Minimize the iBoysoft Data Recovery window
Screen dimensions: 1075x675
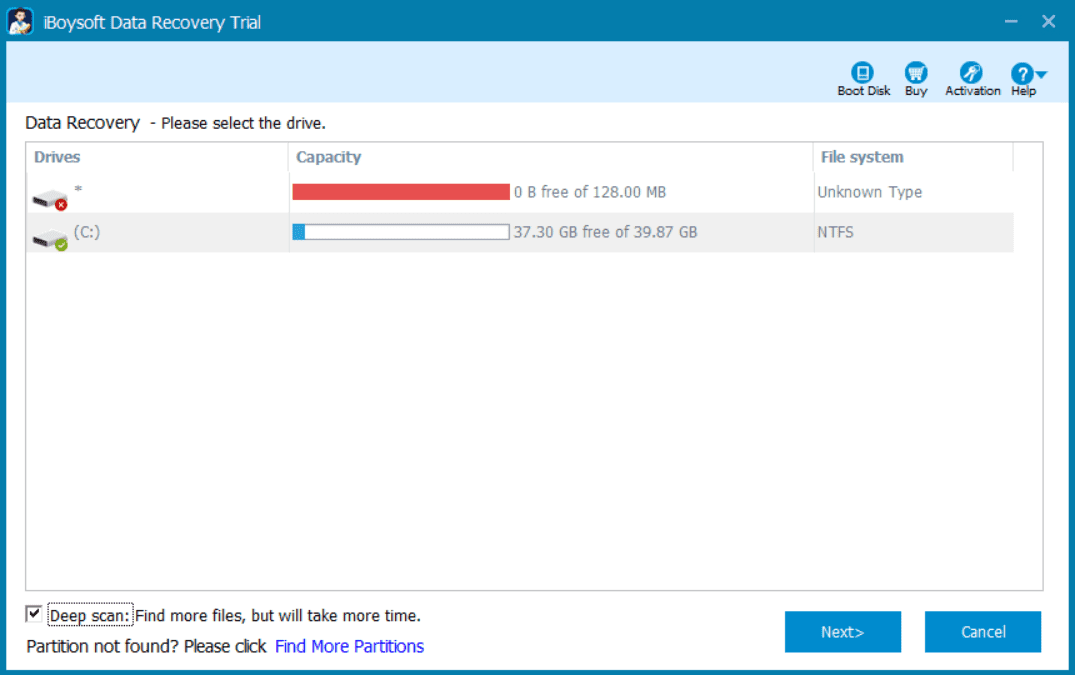point(1011,21)
